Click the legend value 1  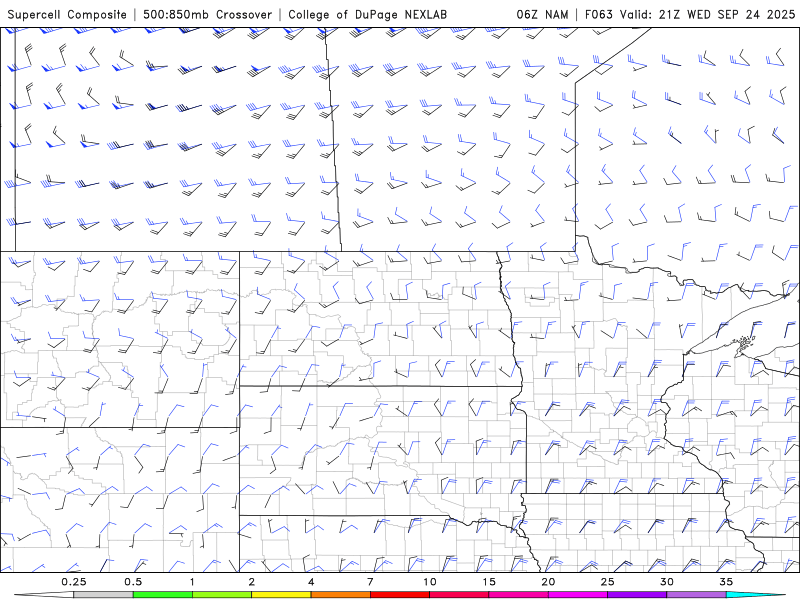(192, 582)
